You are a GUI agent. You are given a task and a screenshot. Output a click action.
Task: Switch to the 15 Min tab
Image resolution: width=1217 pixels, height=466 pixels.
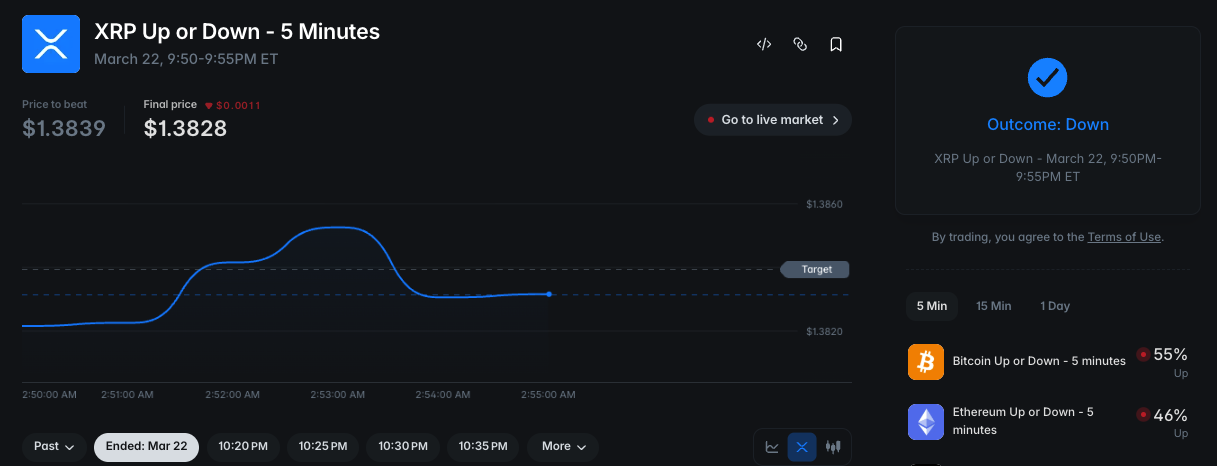(993, 306)
